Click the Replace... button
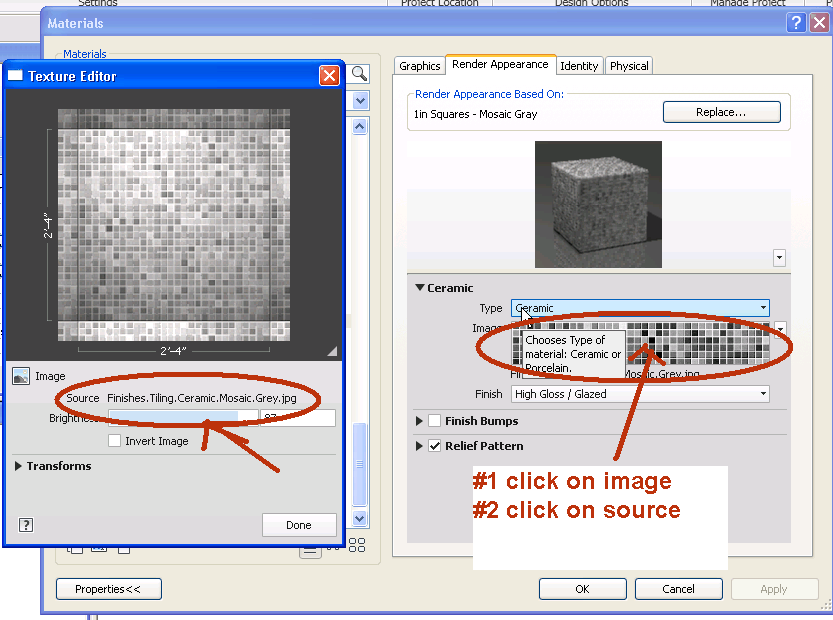This screenshot has width=833, height=620. [x=721, y=112]
